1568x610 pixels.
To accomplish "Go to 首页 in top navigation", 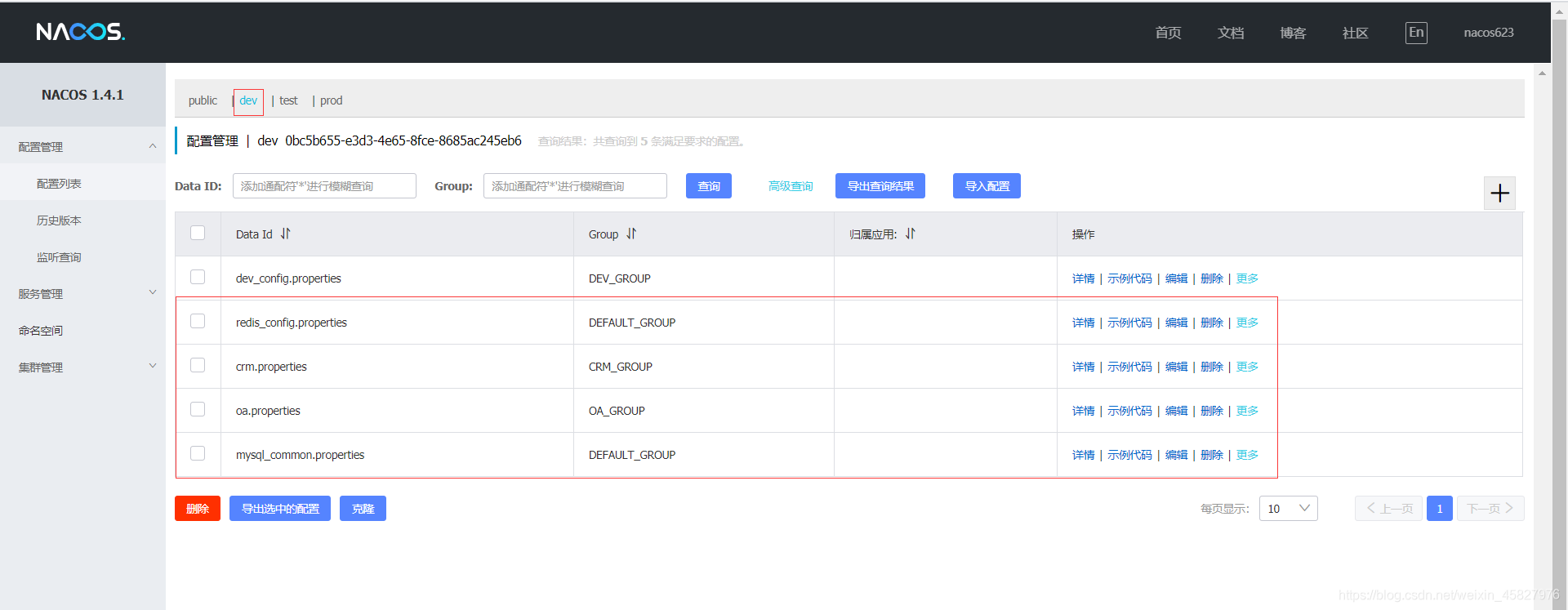I will tap(1168, 33).
